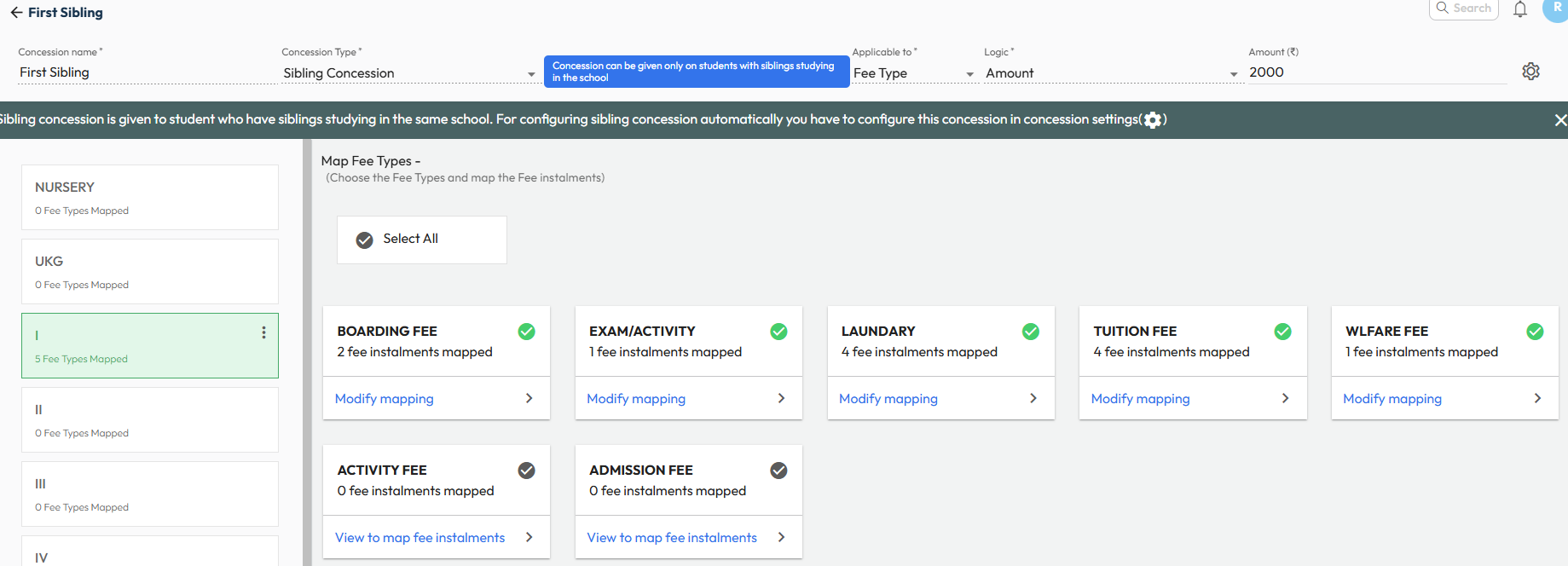The width and height of the screenshot is (1568, 566).
Task: Open concession settings gear next to Amount
Action: point(1530,72)
